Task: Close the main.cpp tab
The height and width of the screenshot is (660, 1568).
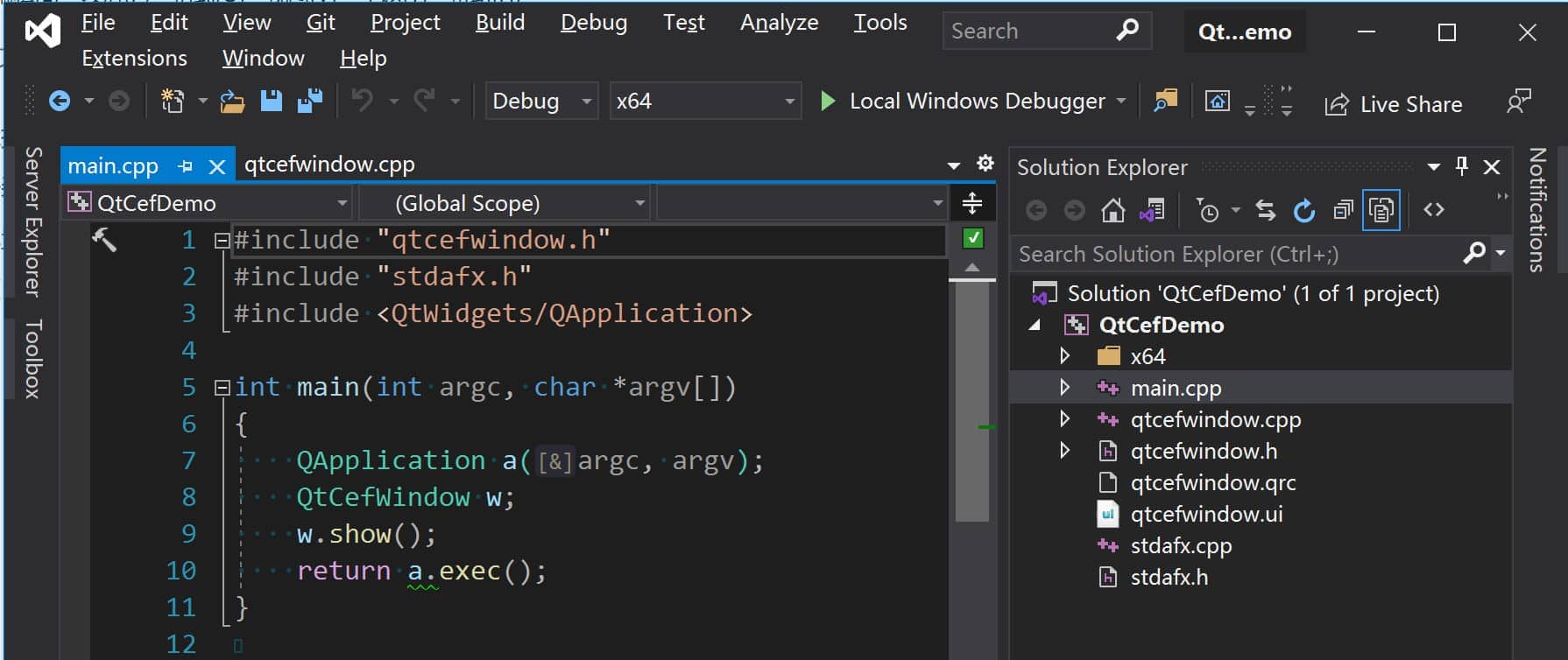Action: coord(217,166)
